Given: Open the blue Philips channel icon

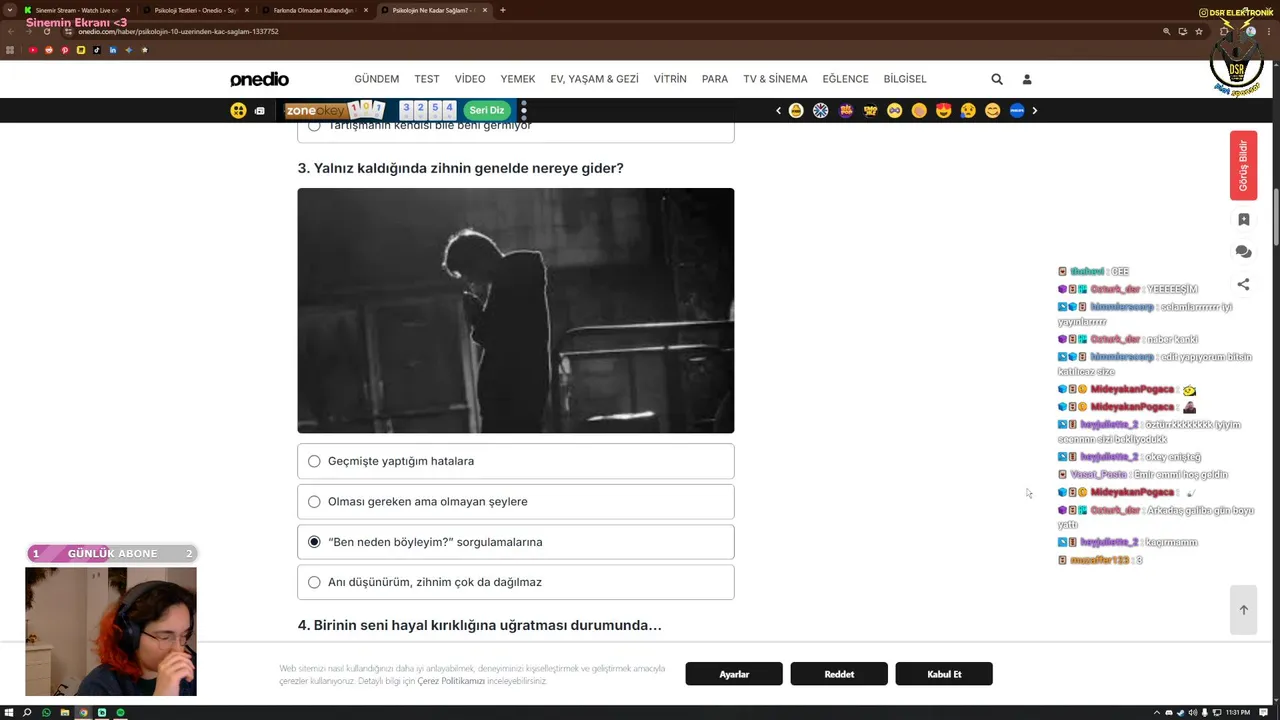Looking at the screenshot, I should (x=1017, y=110).
